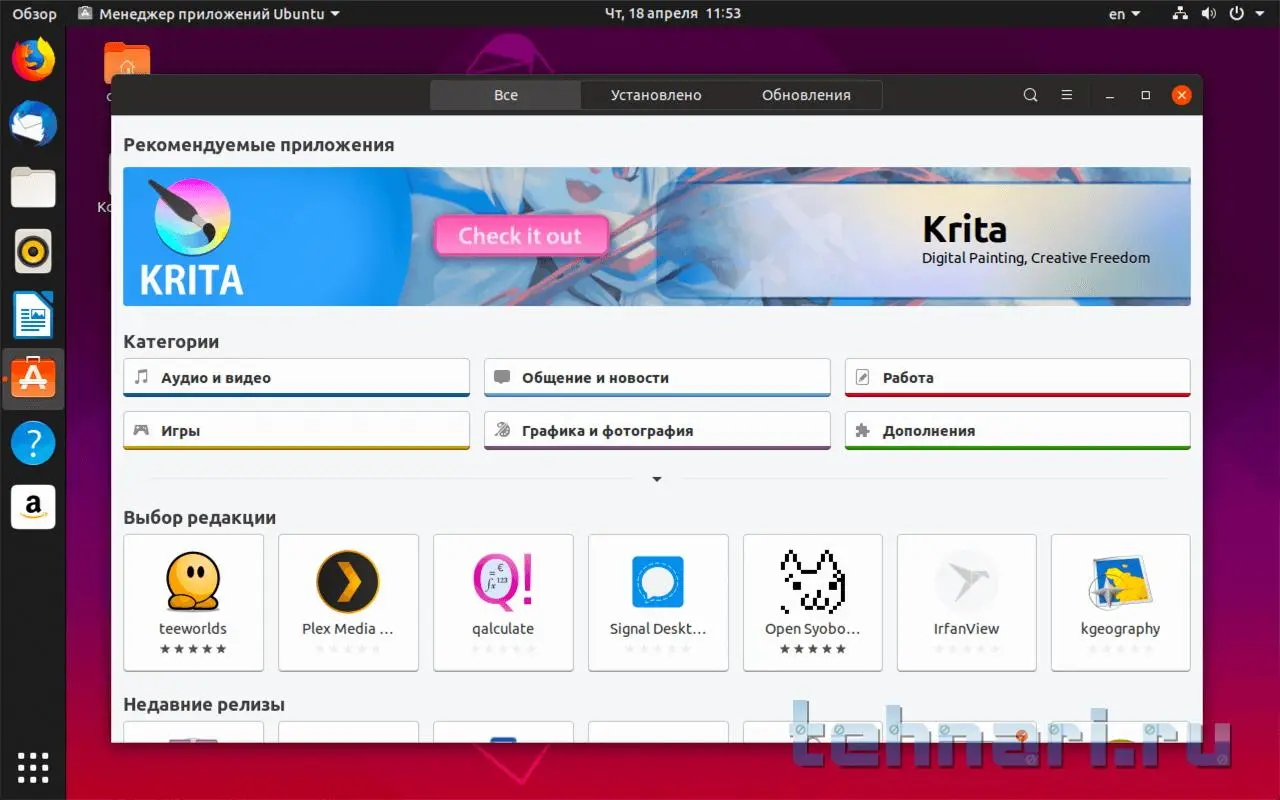The image size is (1280, 800).
Task: Open the teeworlds app icon
Action: click(x=193, y=580)
